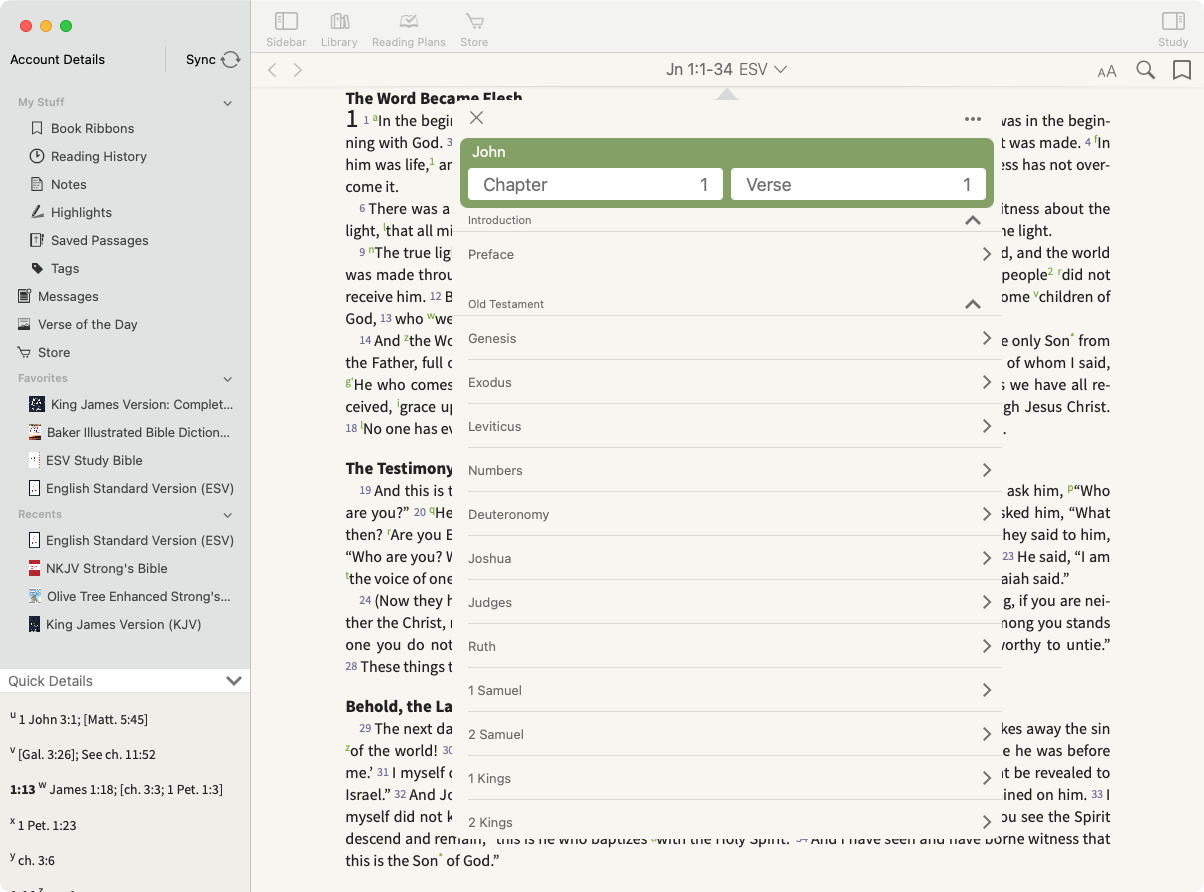Close the verse chooser popup

(476, 118)
